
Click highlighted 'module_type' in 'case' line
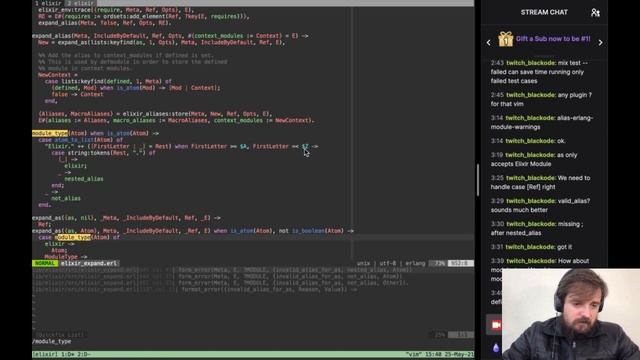(x=73, y=237)
